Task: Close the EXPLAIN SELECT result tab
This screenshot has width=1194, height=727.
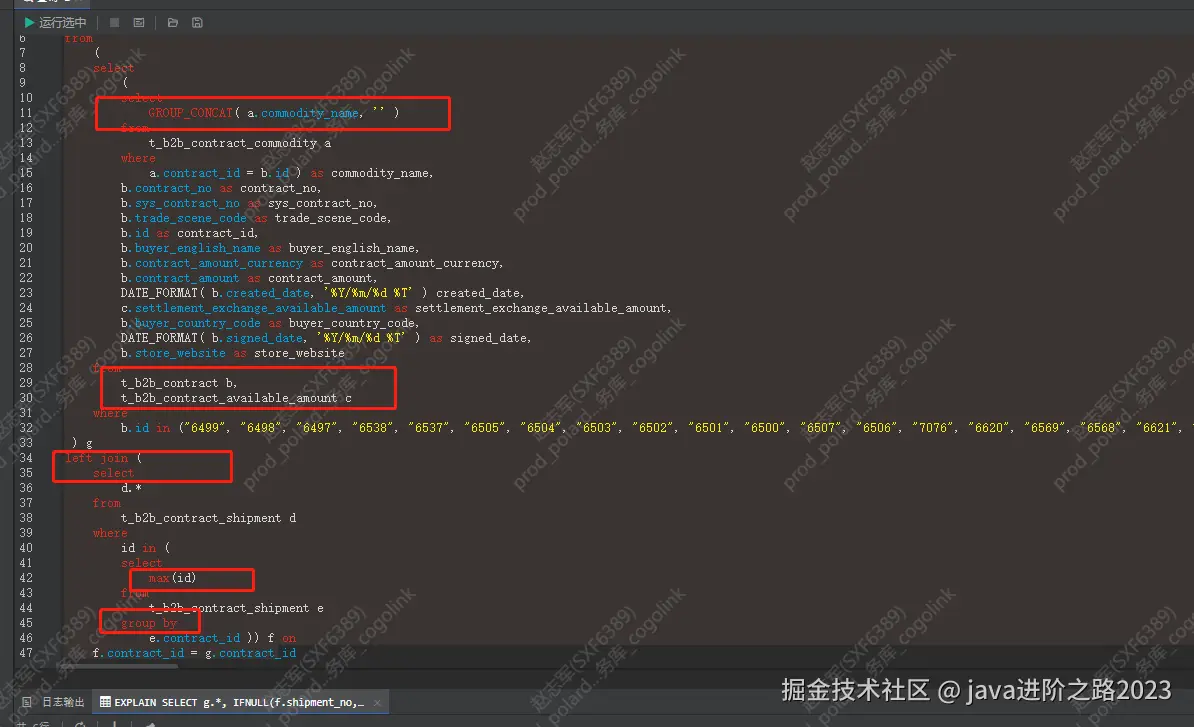Action: [x=377, y=702]
